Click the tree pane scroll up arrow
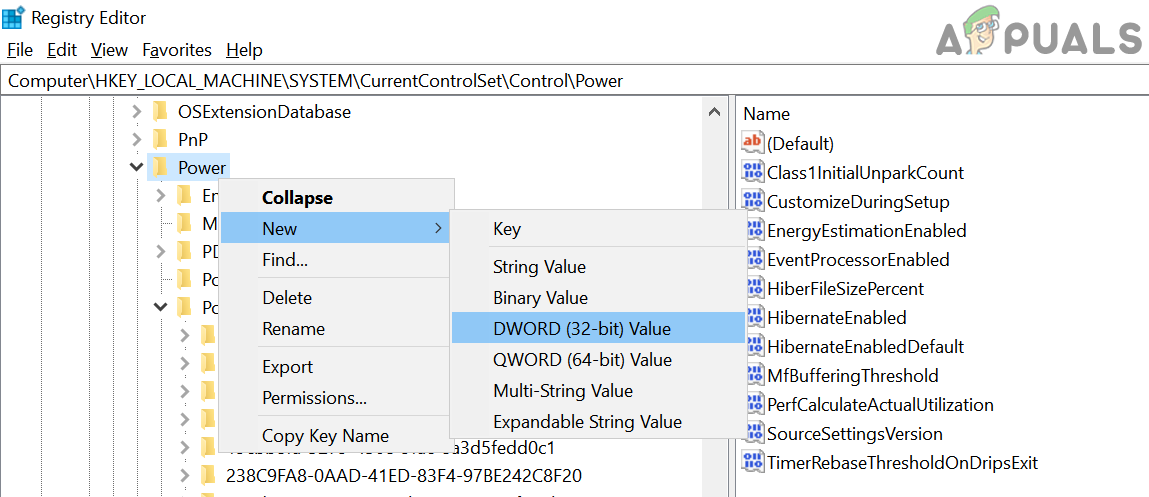Viewport: 1149px width, 497px height. click(x=714, y=112)
